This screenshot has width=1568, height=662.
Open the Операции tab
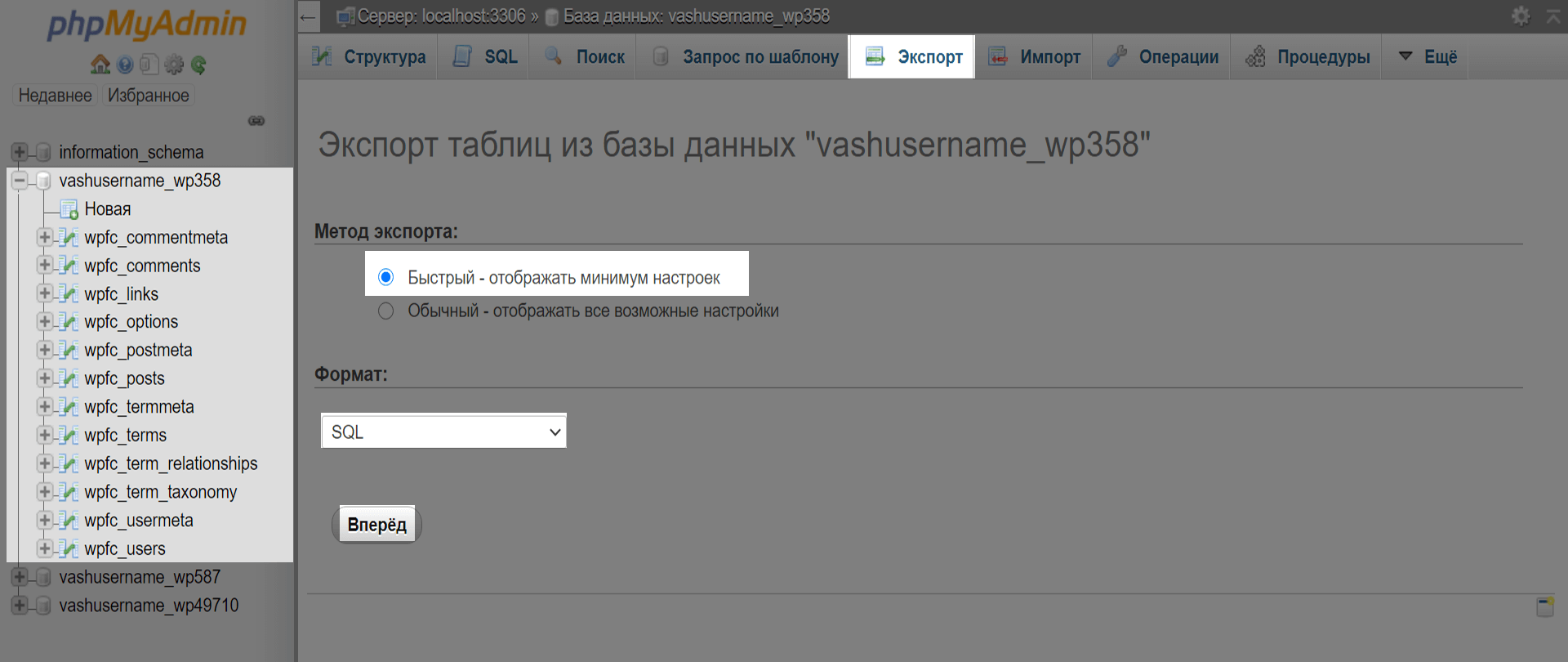[1162, 56]
